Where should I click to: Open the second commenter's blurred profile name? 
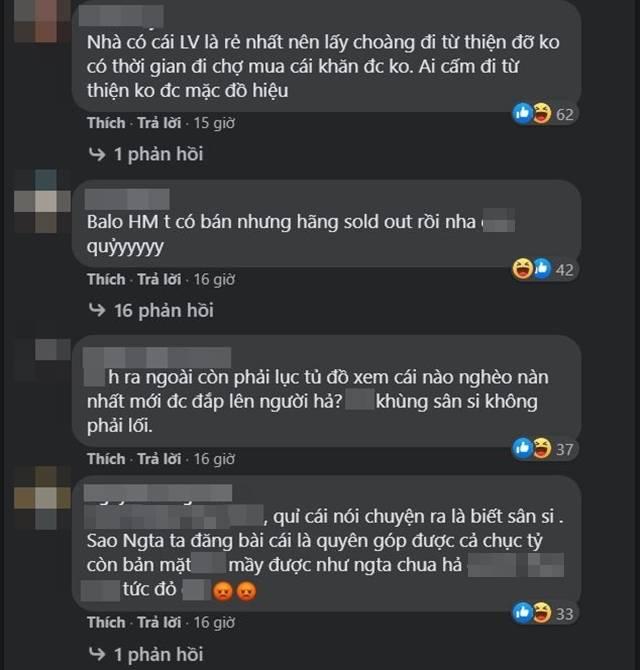127,199
